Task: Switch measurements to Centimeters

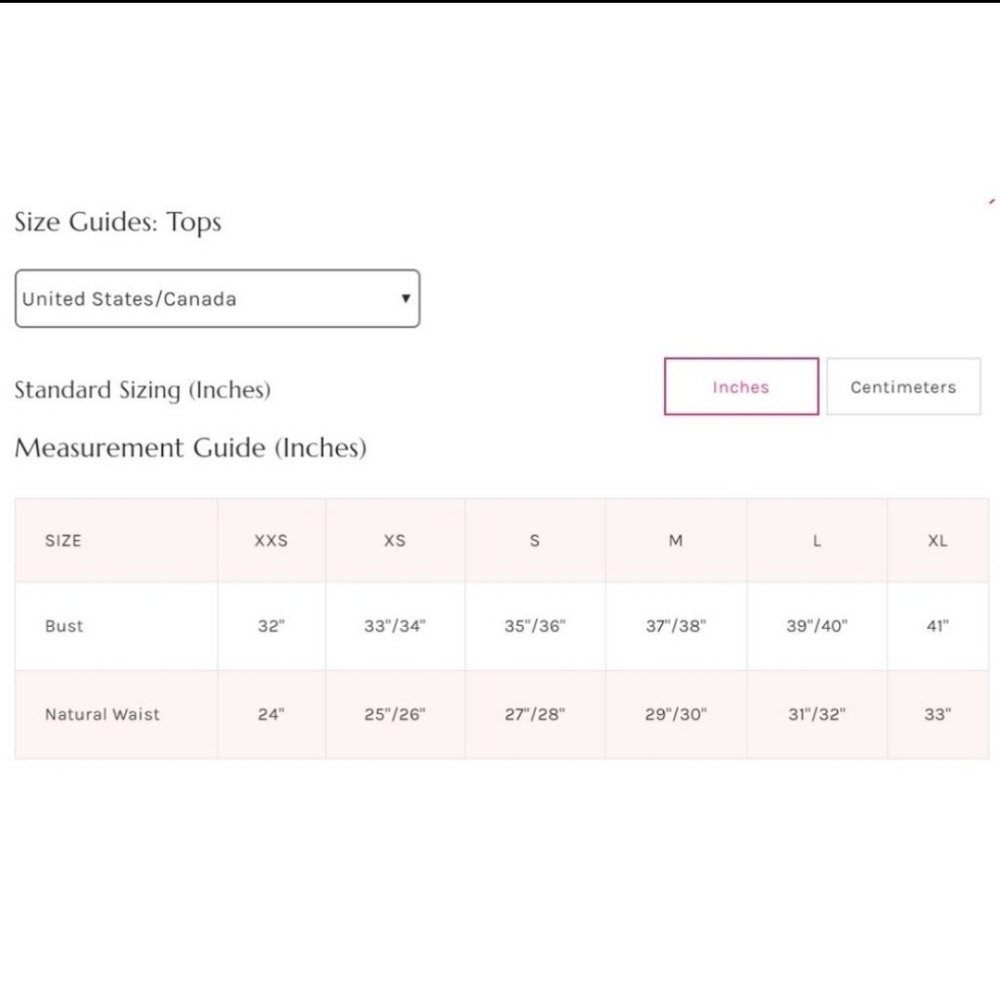Action: coord(904,386)
